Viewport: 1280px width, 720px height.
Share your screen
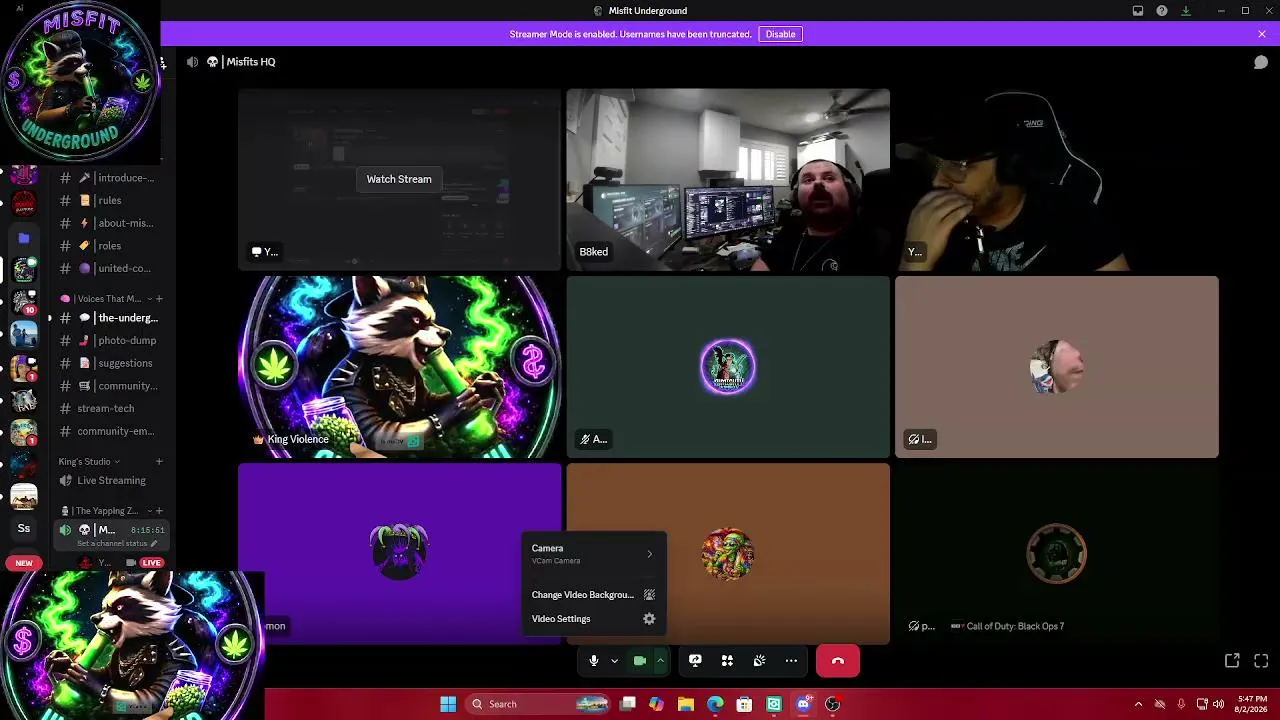coord(695,661)
